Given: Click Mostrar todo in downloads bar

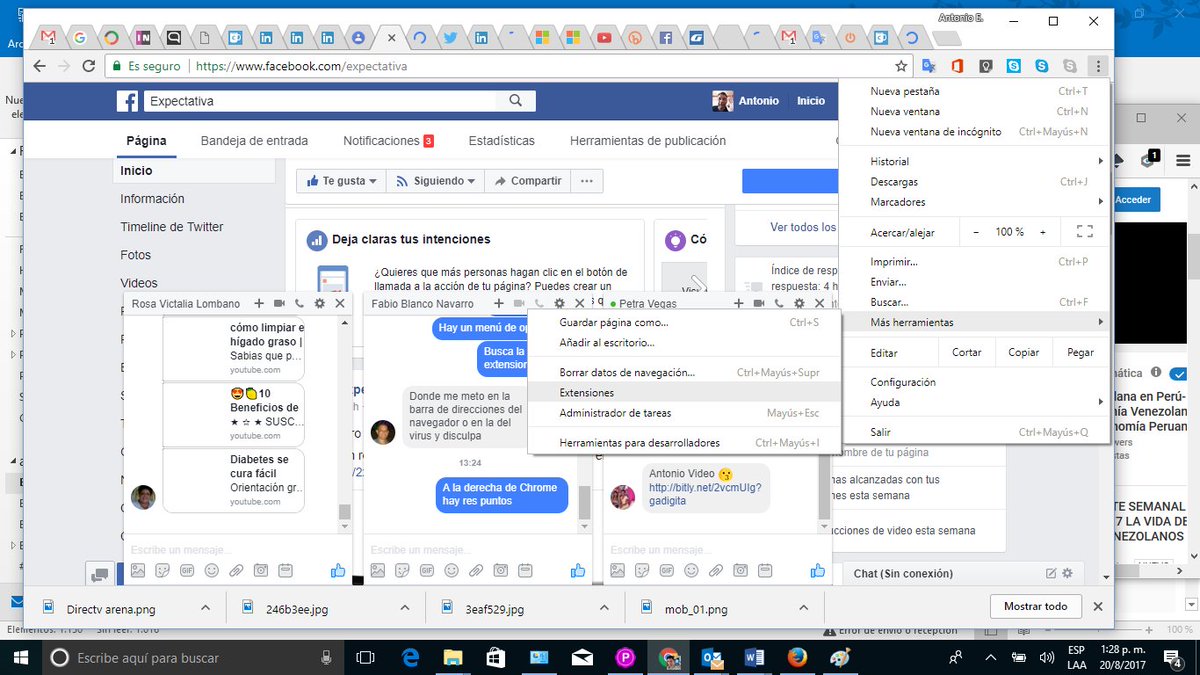Looking at the screenshot, I should [1035, 606].
